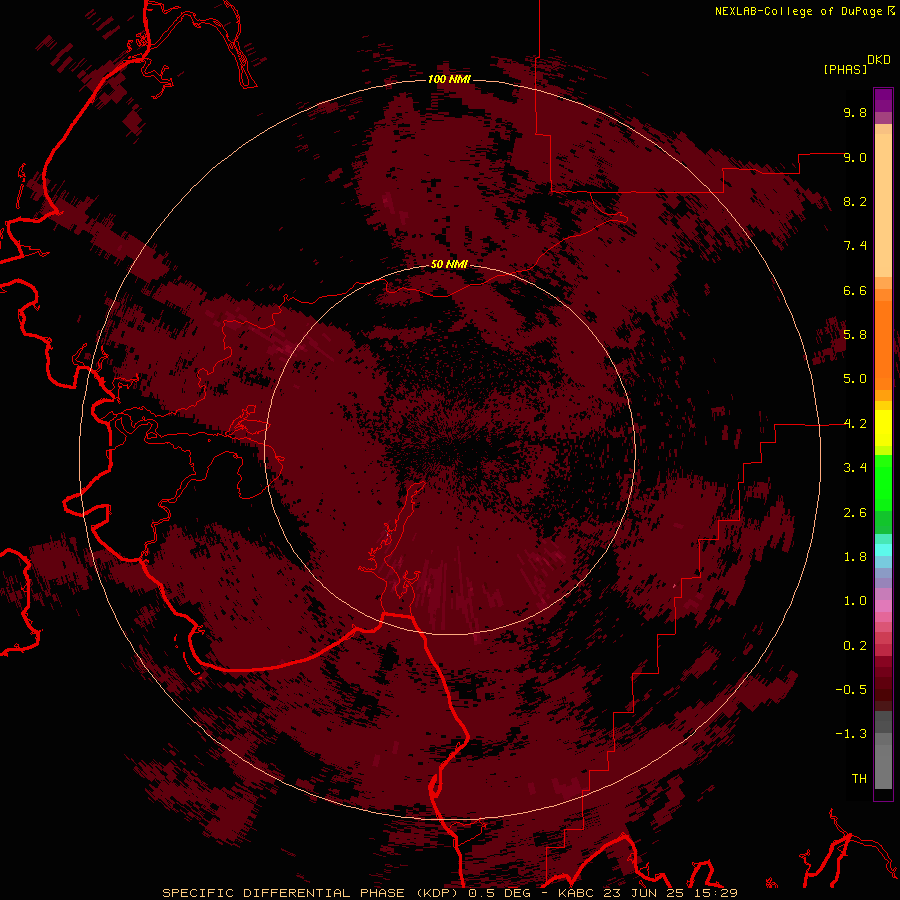Click the 3.4 value on color scale

pyautogui.click(x=855, y=468)
